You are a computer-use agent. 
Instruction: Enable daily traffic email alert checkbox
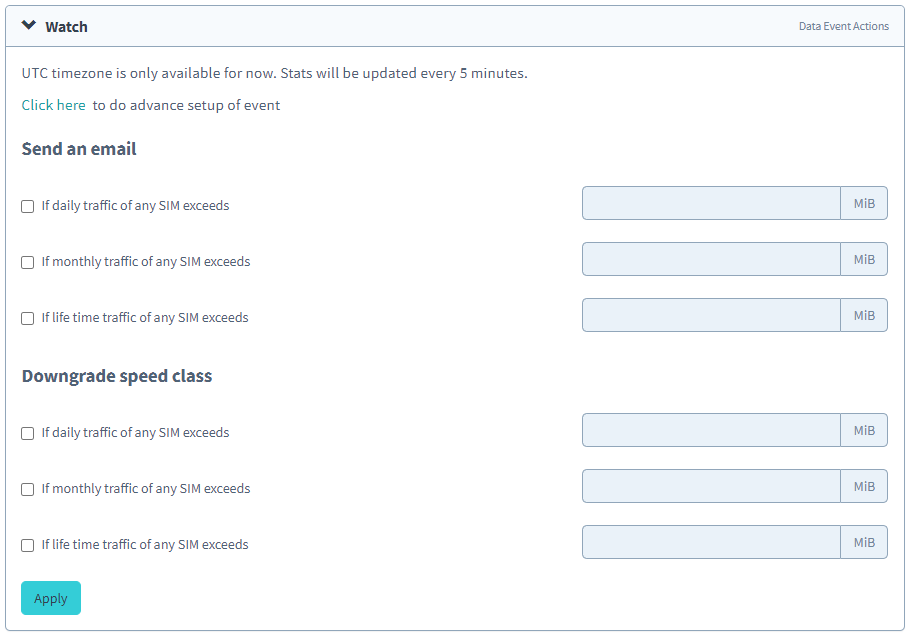tap(28, 206)
